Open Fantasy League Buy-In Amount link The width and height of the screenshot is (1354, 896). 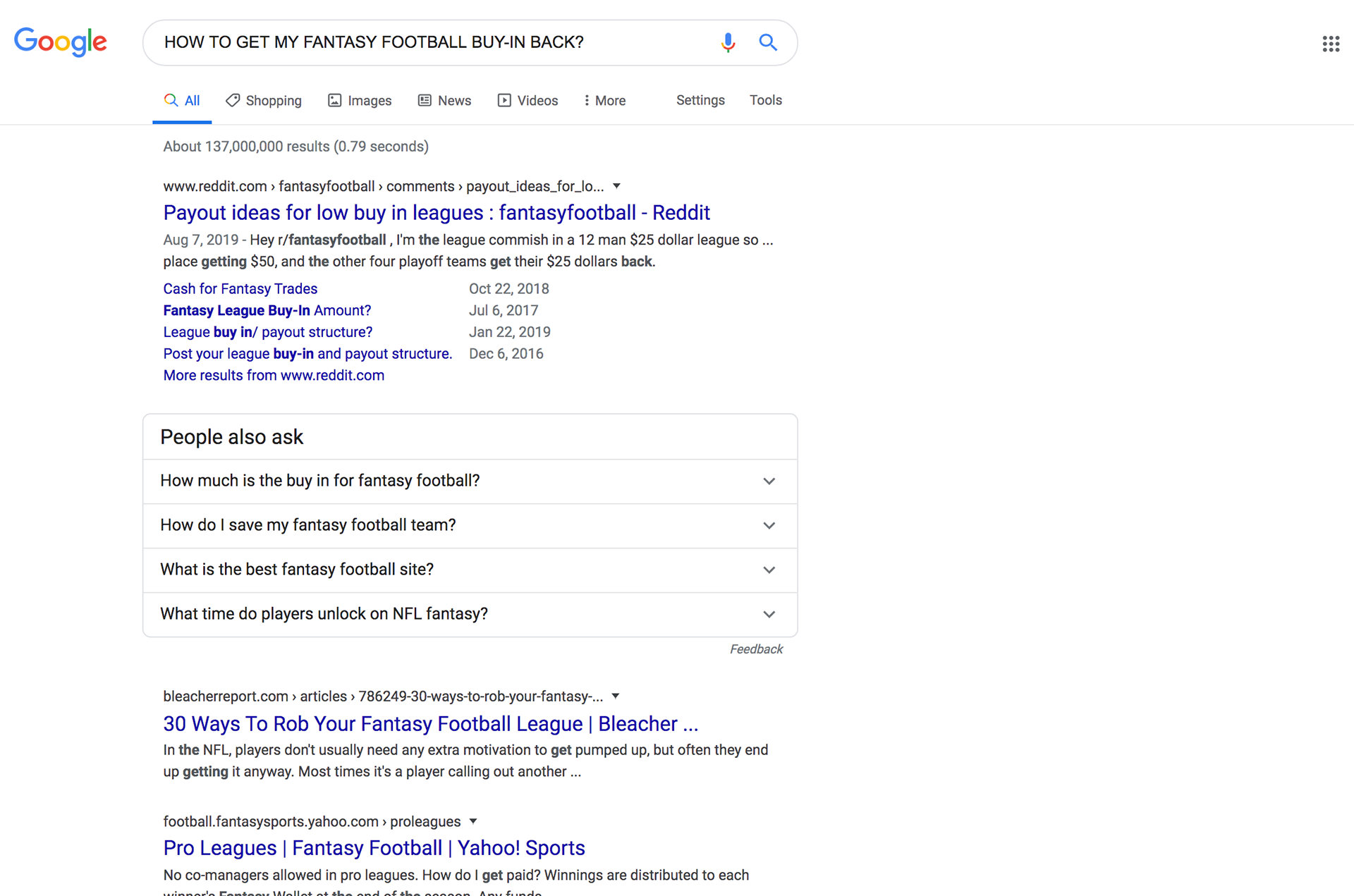pos(267,310)
